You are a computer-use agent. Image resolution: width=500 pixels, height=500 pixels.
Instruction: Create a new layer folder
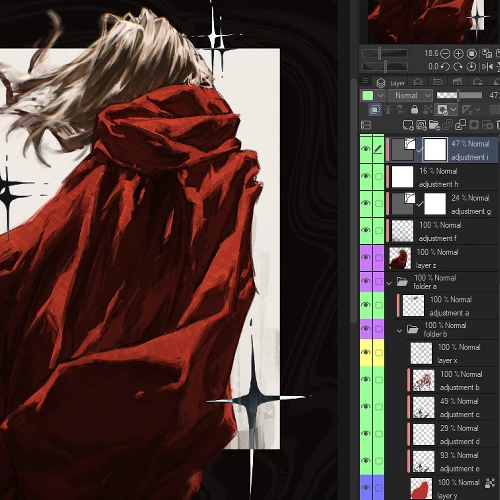[434, 125]
